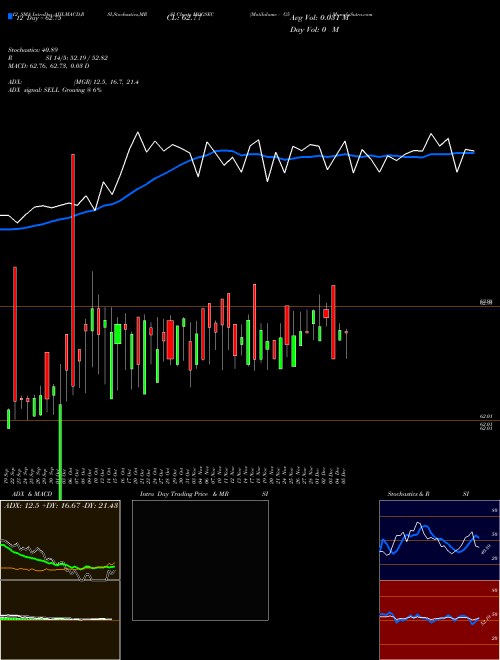This screenshot has width=500, height=660.
Task: Click the upper orange price level label at the right edge
Action: click(487, 302)
